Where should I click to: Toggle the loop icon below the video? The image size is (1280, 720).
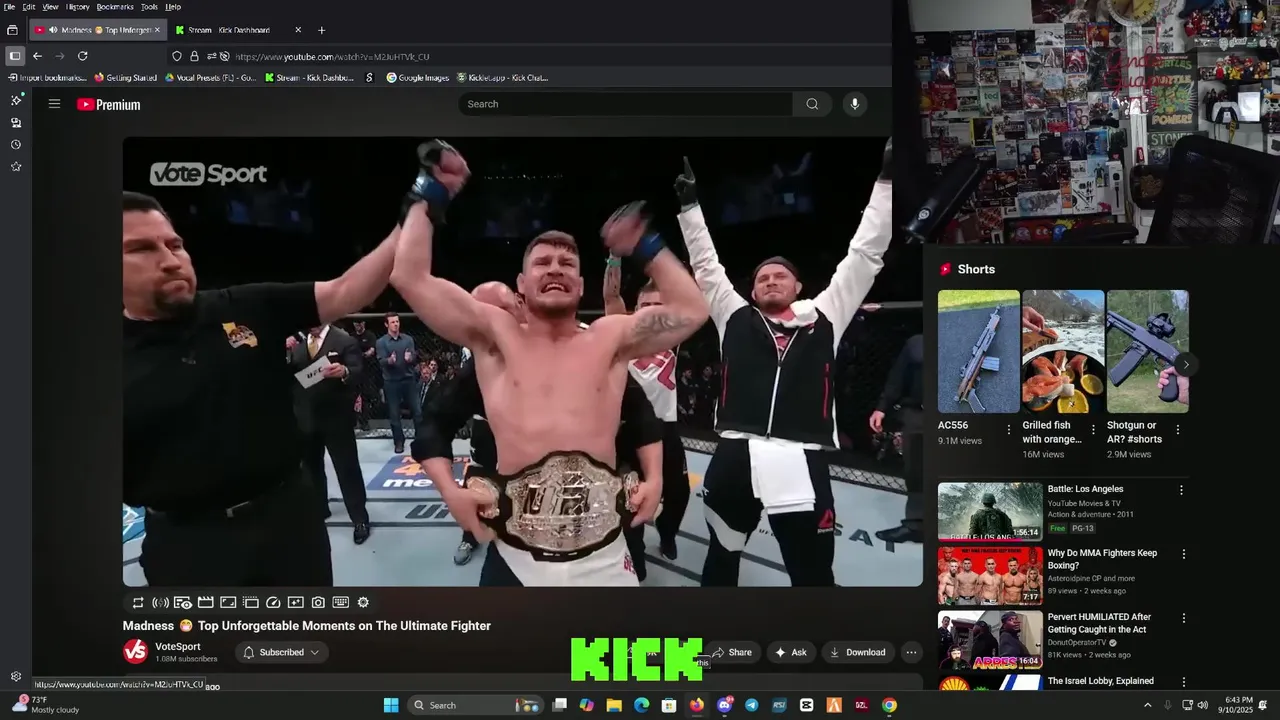(138, 603)
